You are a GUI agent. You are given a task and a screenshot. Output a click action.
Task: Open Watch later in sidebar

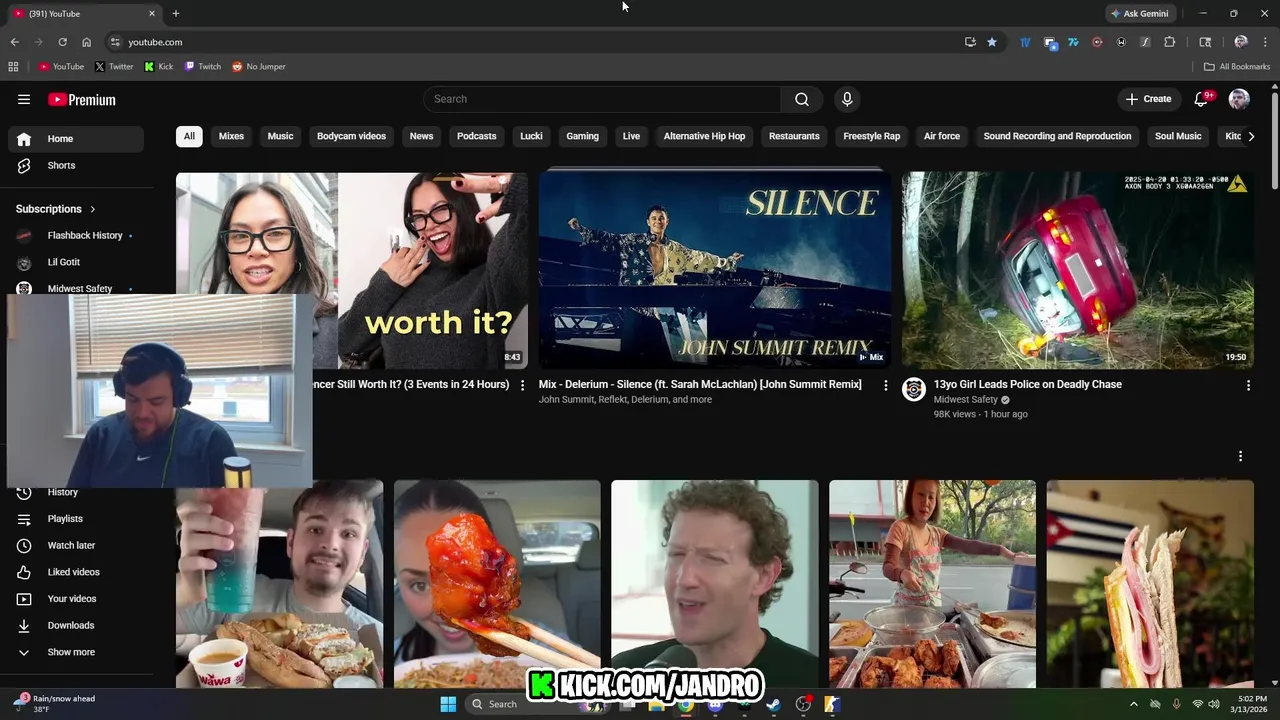76,545
